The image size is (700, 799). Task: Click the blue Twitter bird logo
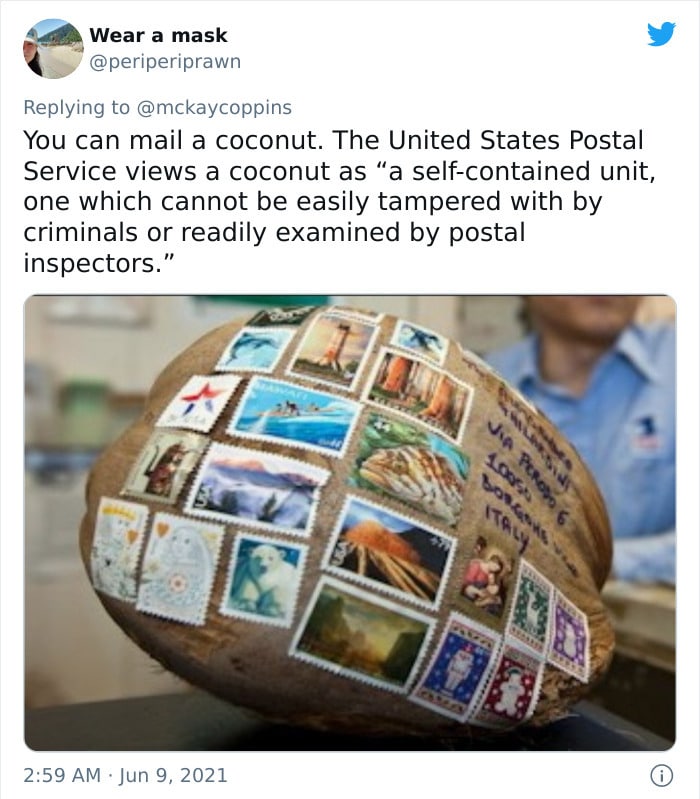[x=661, y=34]
